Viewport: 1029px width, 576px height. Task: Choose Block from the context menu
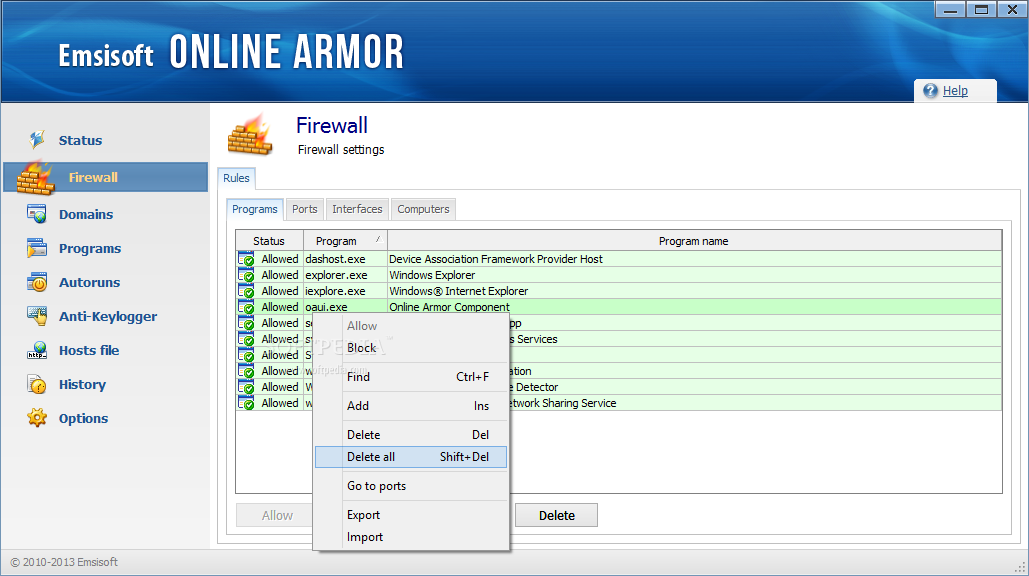point(411,348)
